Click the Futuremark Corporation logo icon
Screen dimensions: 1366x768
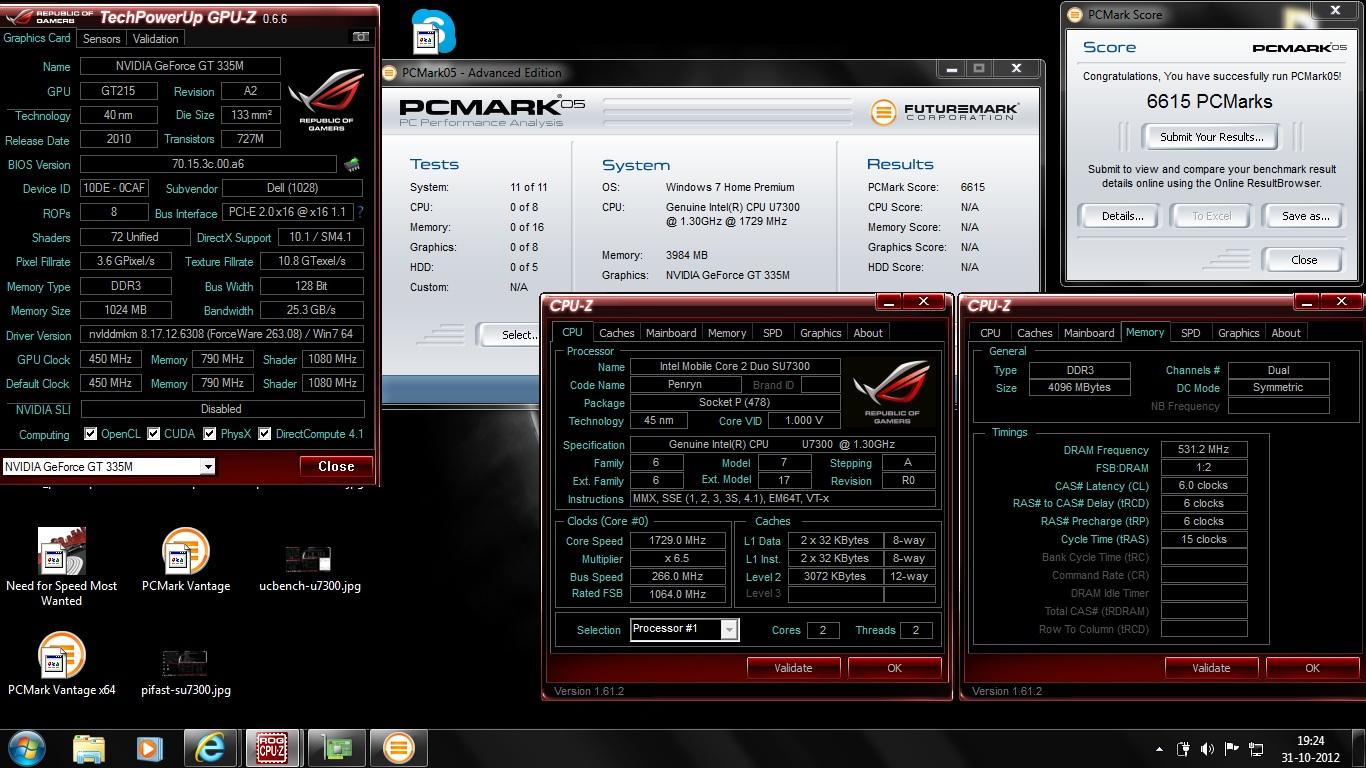pos(883,111)
